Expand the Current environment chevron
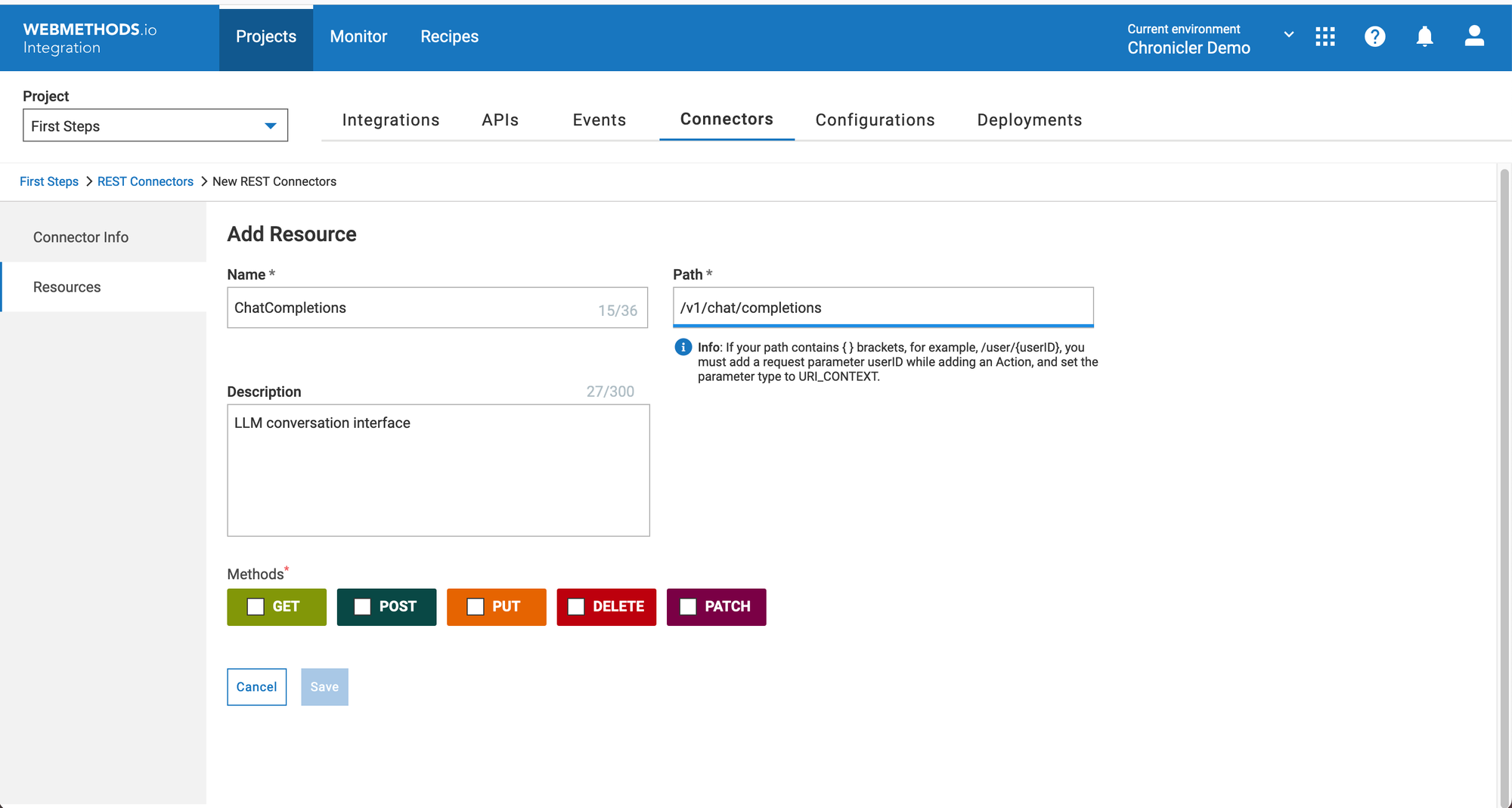The width and height of the screenshot is (1512, 808). click(x=1289, y=35)
